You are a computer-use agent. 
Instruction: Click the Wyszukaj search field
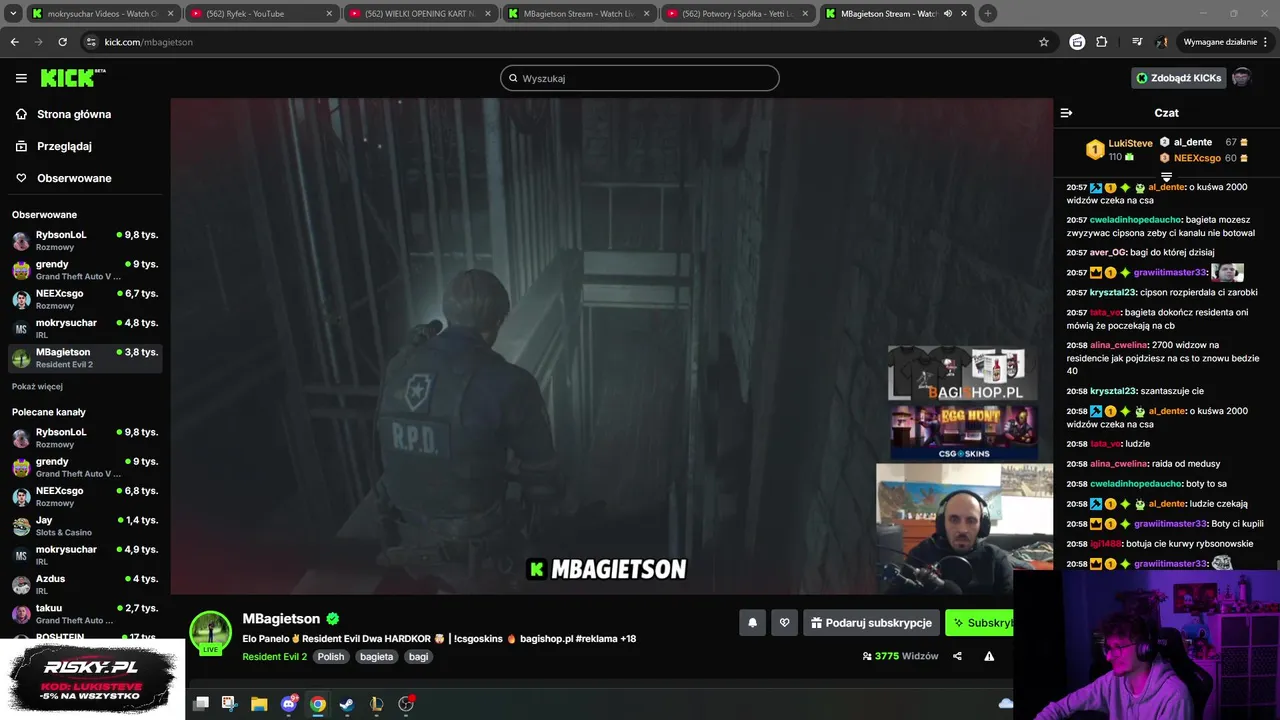(x=640, y=78)
